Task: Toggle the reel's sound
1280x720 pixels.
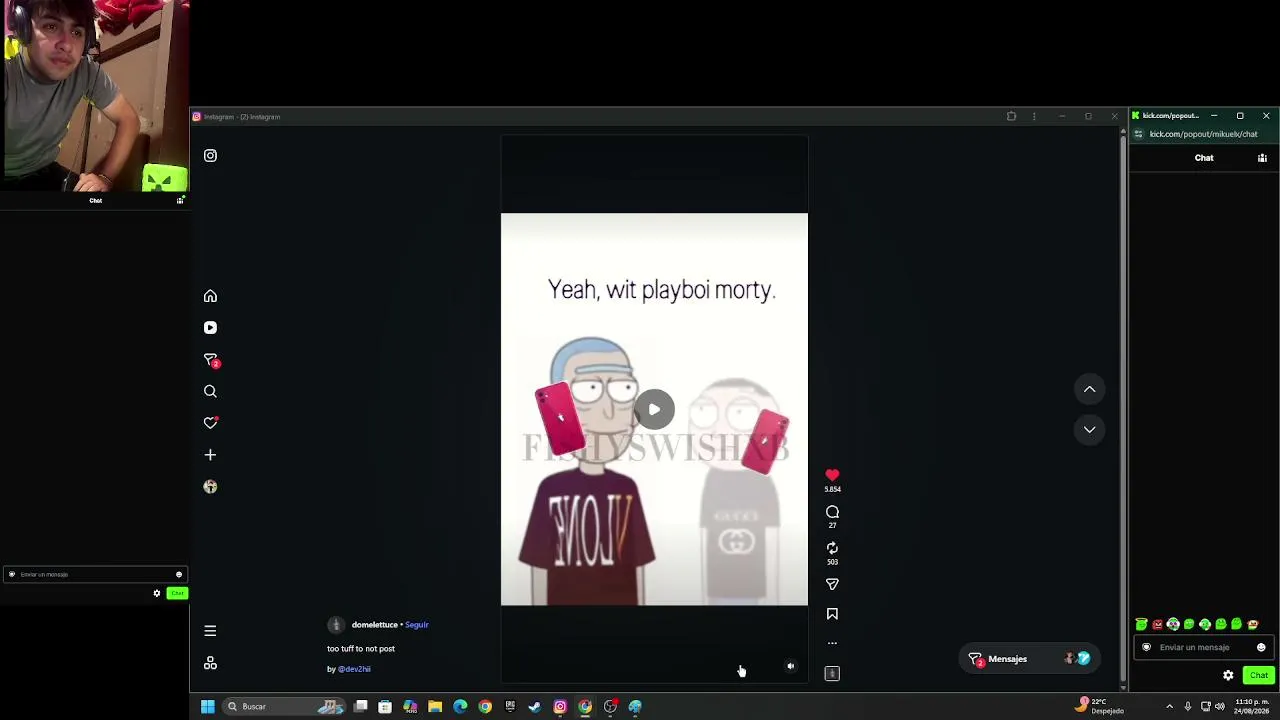Action: tap(790, 666)
